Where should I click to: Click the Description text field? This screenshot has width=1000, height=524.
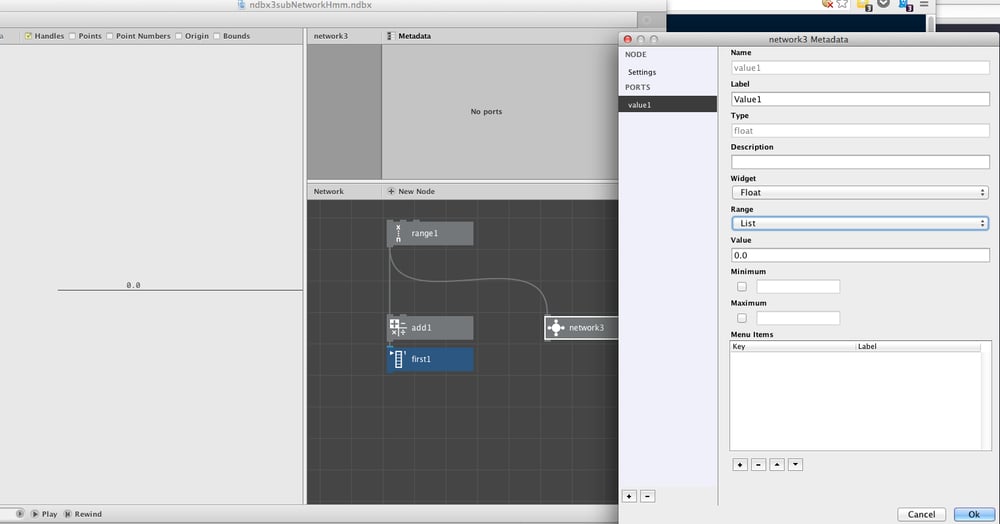click(x=860, y=162)
